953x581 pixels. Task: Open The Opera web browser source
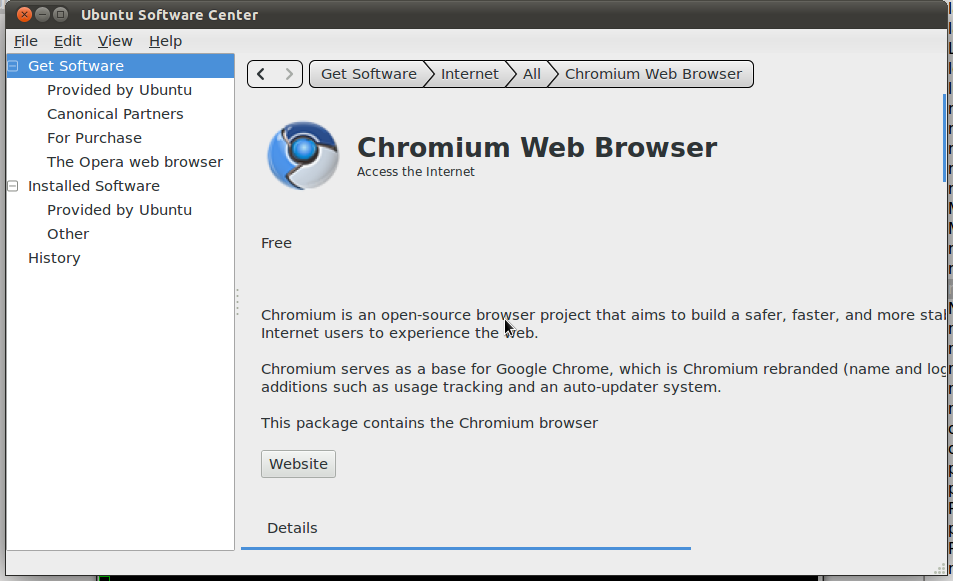pos(135,162)
